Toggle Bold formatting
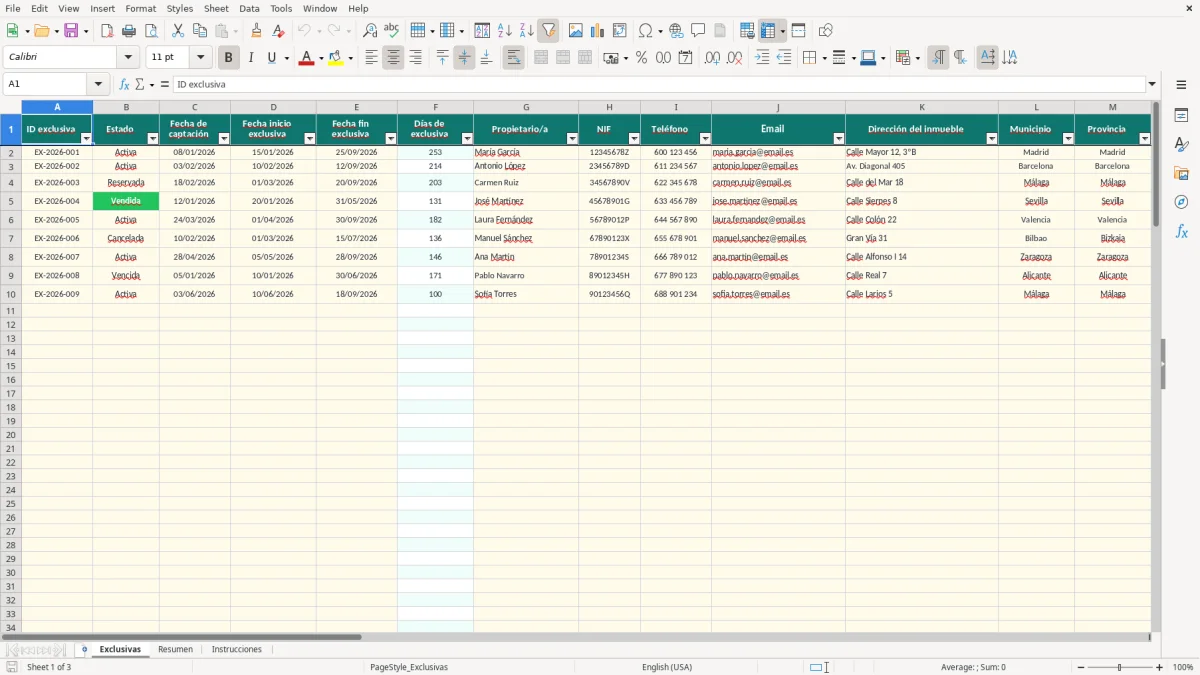This screenshot has height=675, width=1200. pyautogui.click(x=228, y=58)
